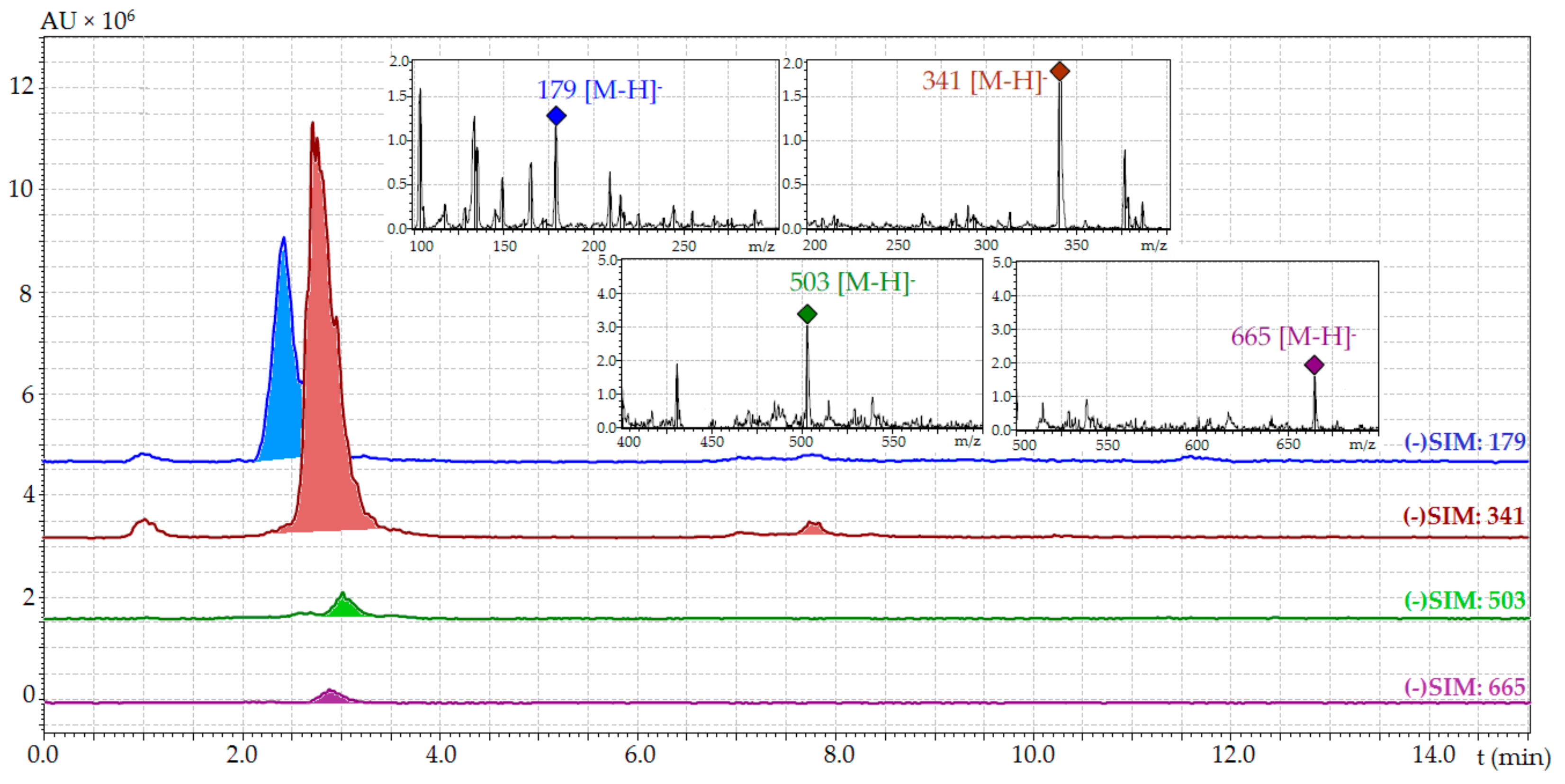Screen dimensions: 1565x784
Task: Click the orange diamond marker at 341
Action: point(1060,71)
